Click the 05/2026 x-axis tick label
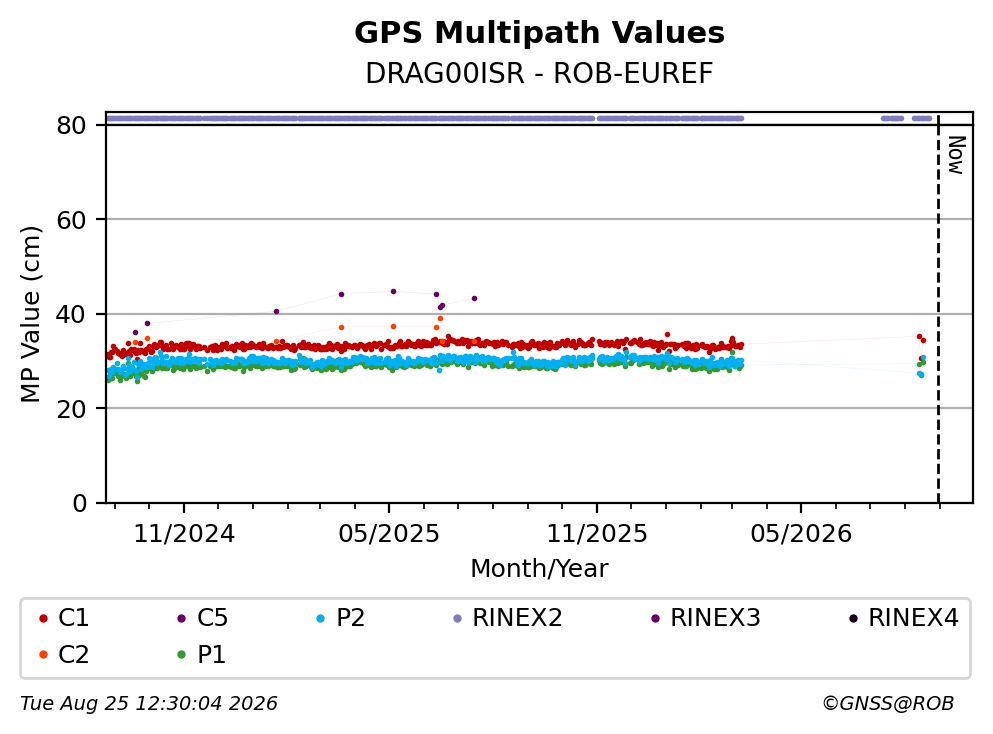993x734 pixels. [x=801, y=534]
